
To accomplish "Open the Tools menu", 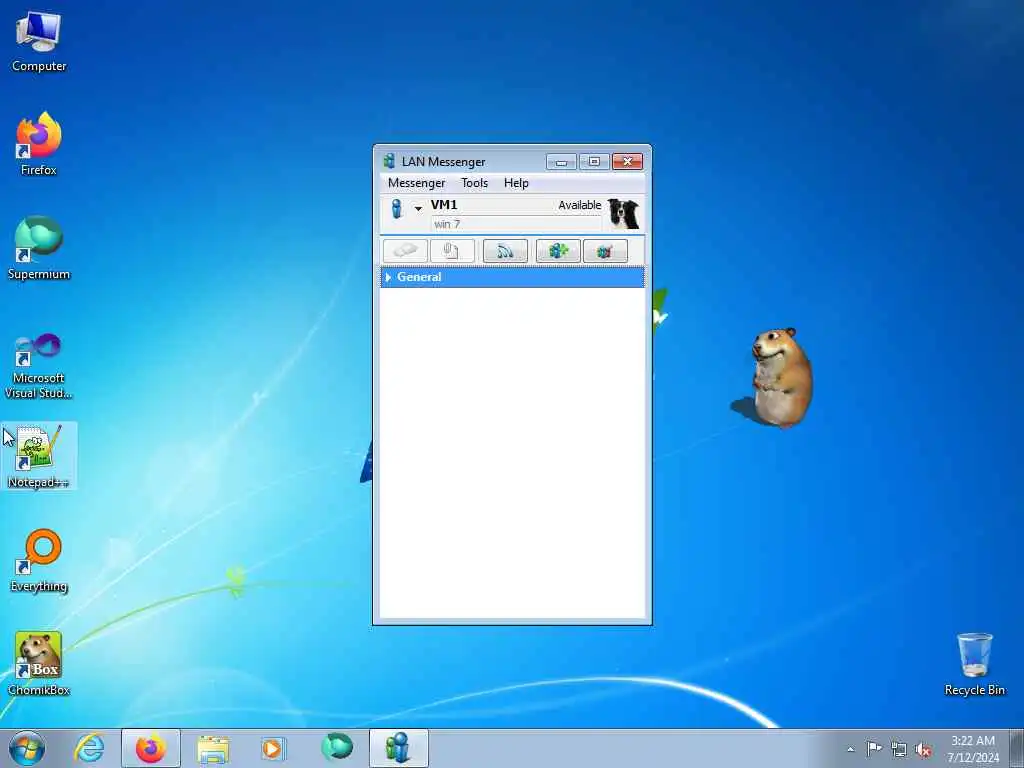I will (x=474, y=183).
